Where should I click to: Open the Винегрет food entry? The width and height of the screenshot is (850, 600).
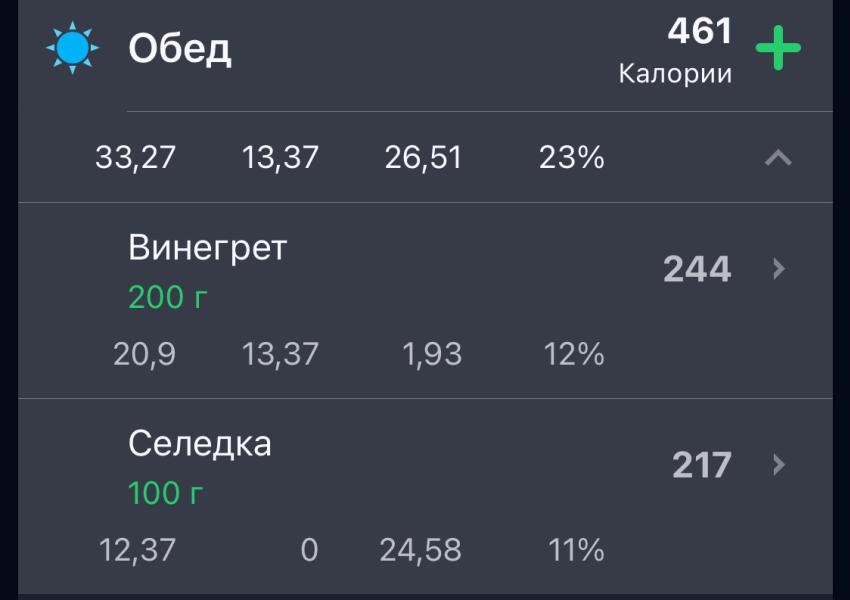pos(425,301)
